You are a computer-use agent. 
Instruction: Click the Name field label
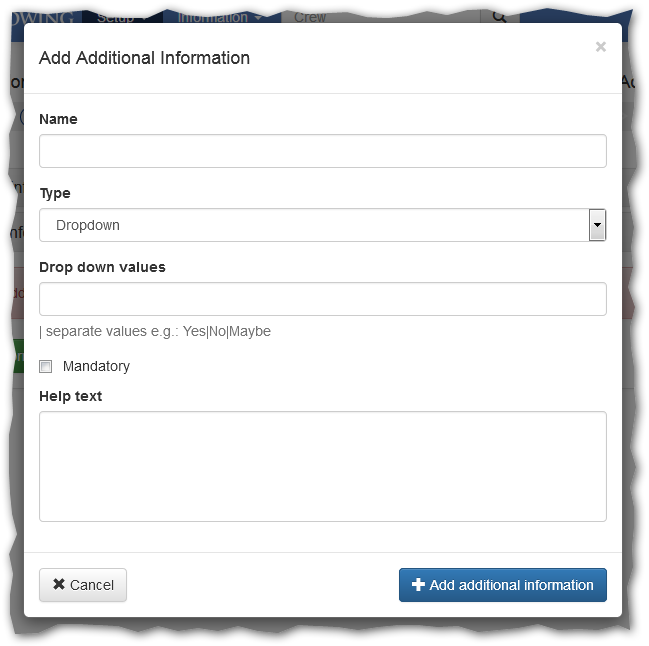coord(58,119)
